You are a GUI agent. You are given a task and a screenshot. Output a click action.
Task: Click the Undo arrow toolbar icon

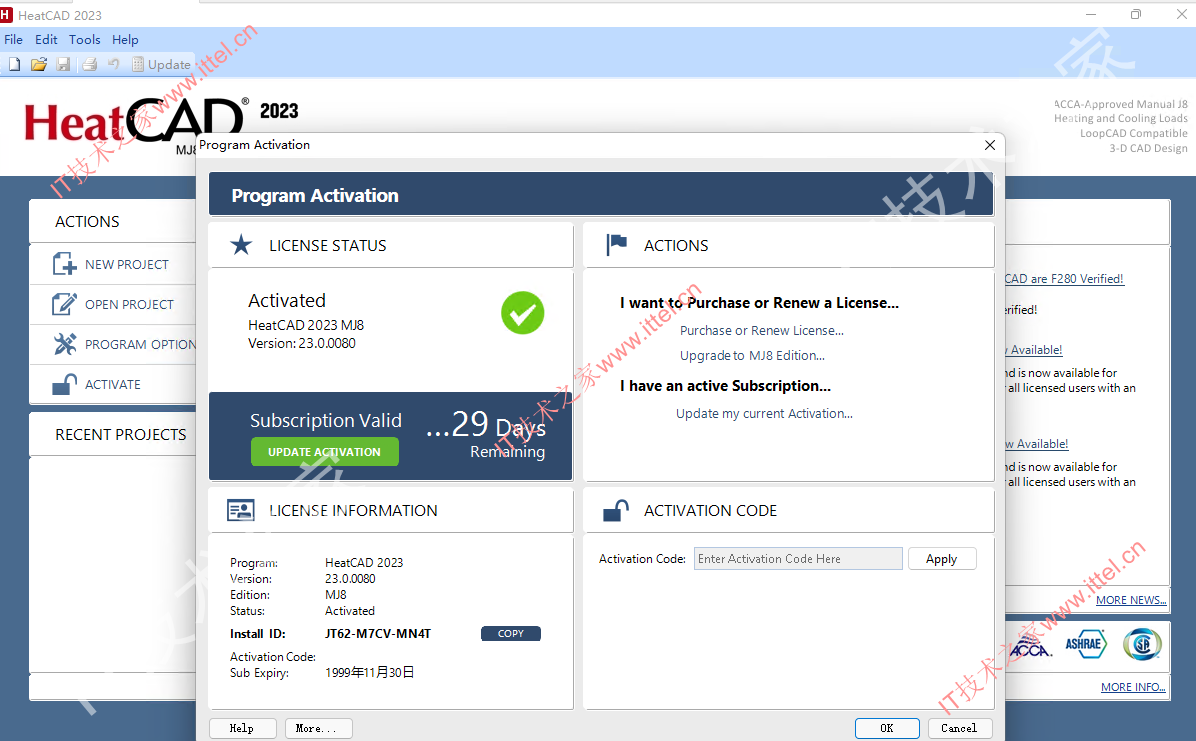pyautogui.click(x=114, y=64)
